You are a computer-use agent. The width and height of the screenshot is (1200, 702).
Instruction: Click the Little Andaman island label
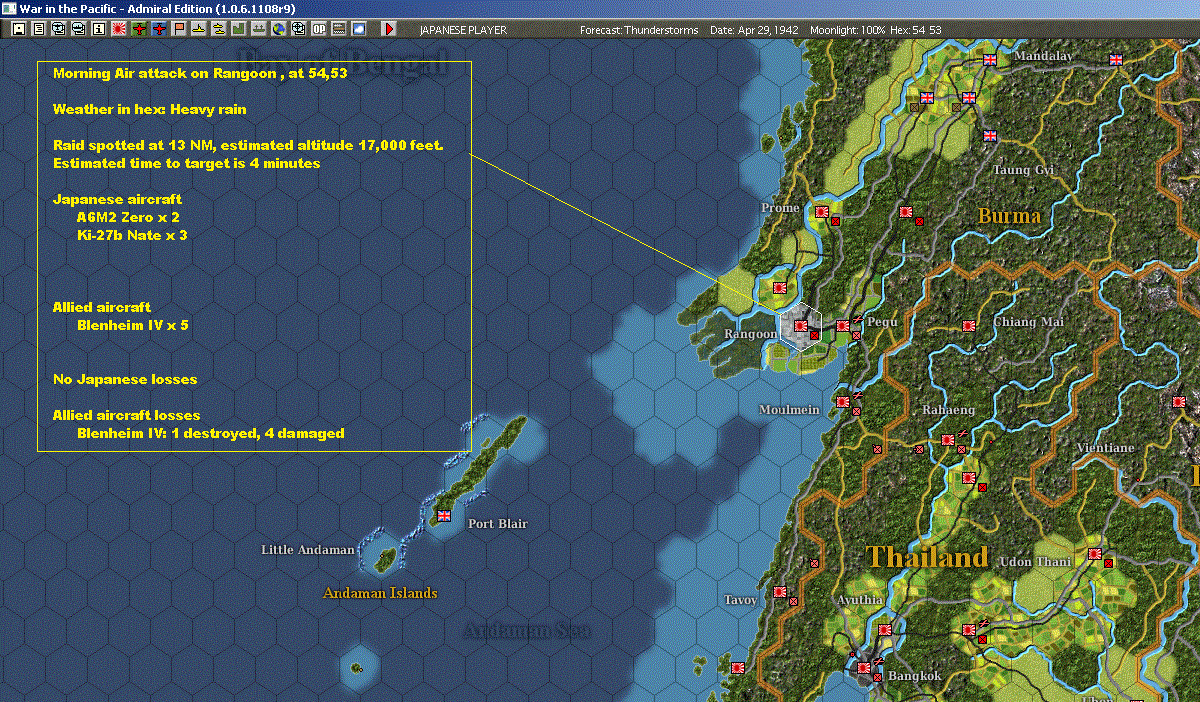tap(308, 550)
